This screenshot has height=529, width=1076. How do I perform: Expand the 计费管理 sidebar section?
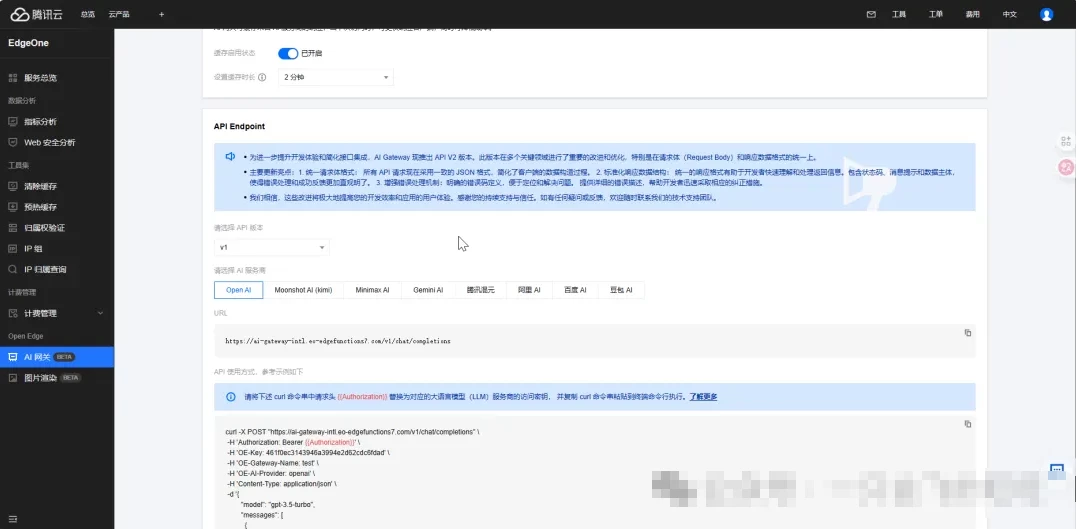(57, 313)
